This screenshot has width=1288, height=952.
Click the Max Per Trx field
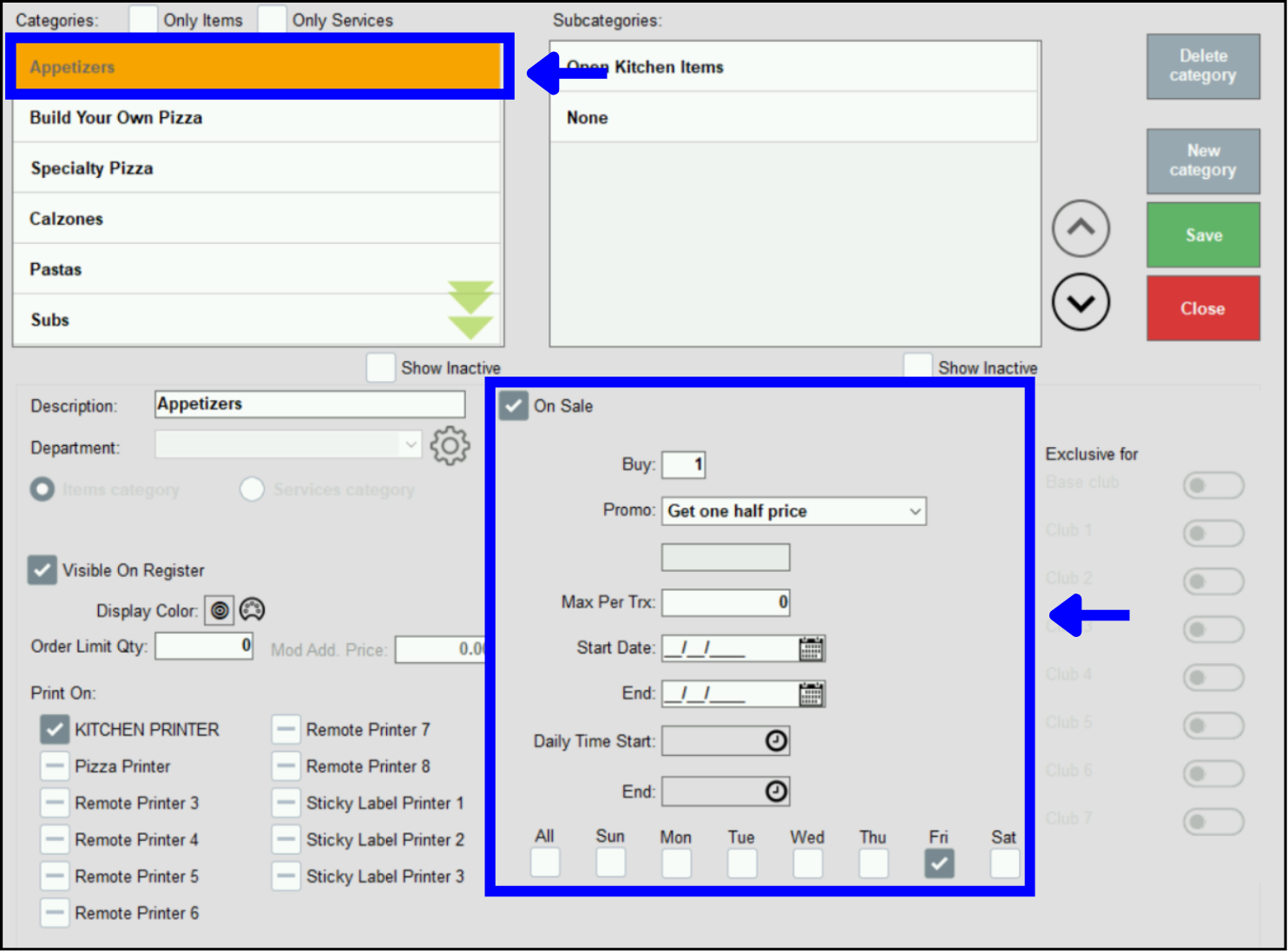[726, 602]
